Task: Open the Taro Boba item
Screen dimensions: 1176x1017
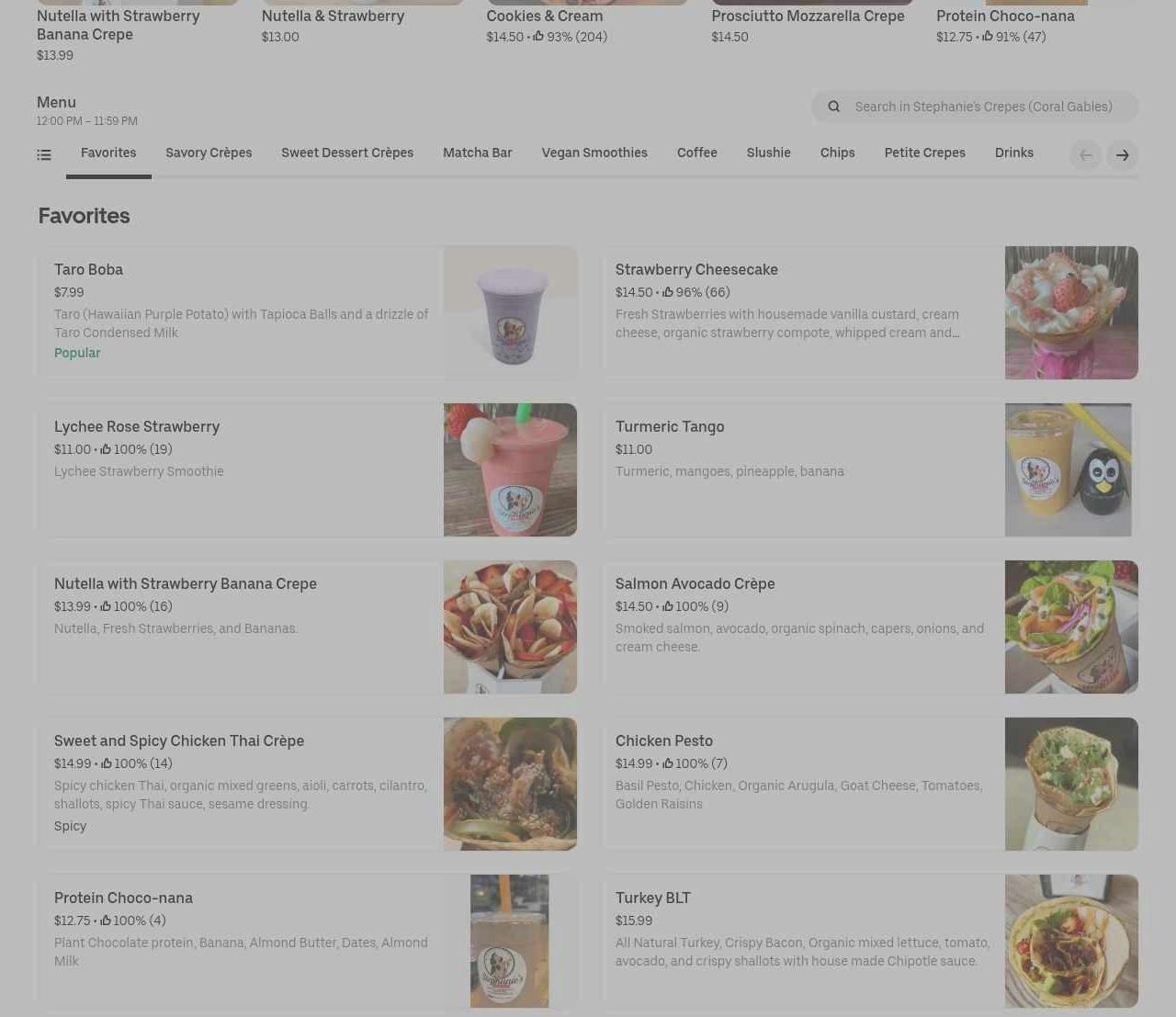Action: click(308, 312)
